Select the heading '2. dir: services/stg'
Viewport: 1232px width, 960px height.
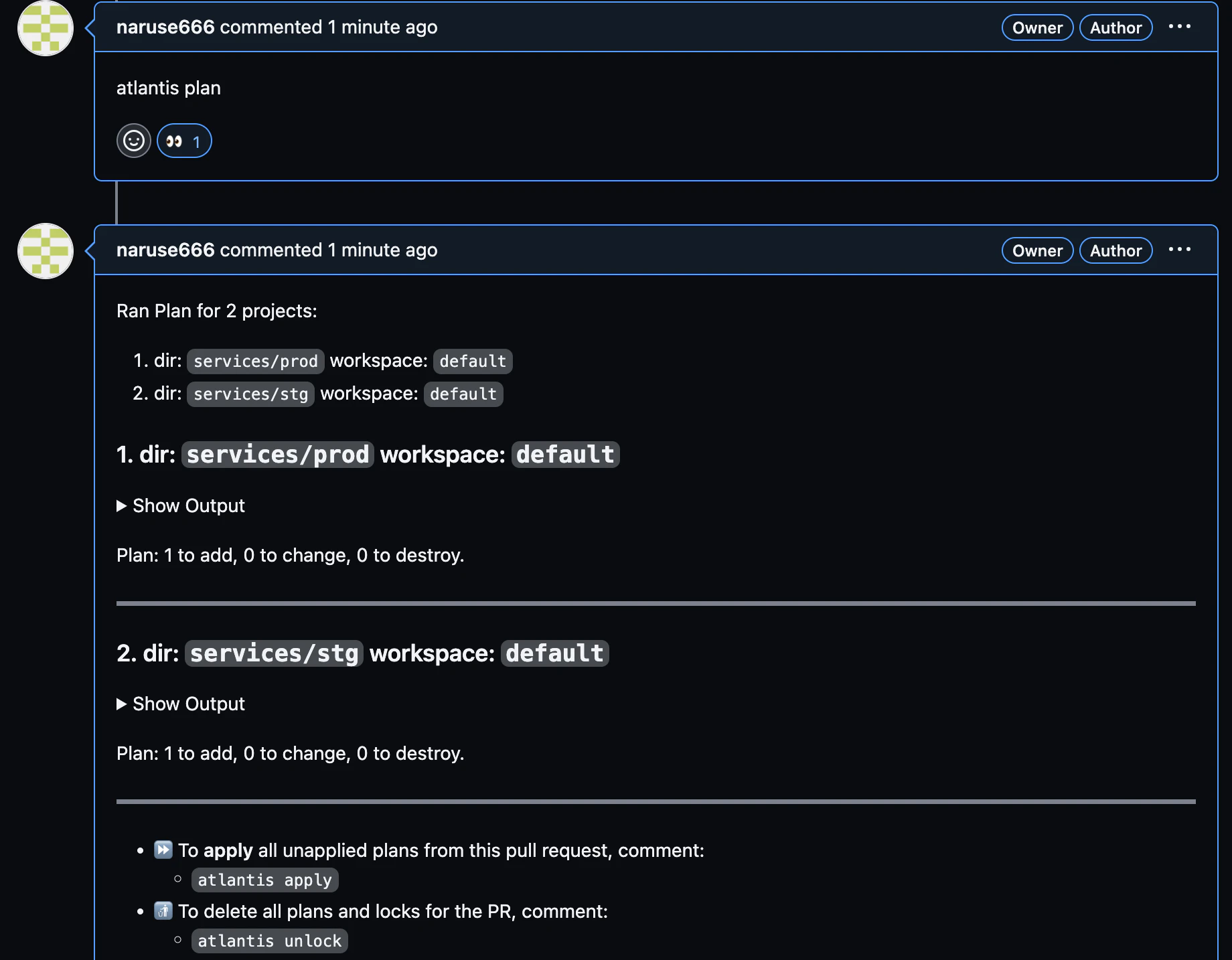pos(240,653)
